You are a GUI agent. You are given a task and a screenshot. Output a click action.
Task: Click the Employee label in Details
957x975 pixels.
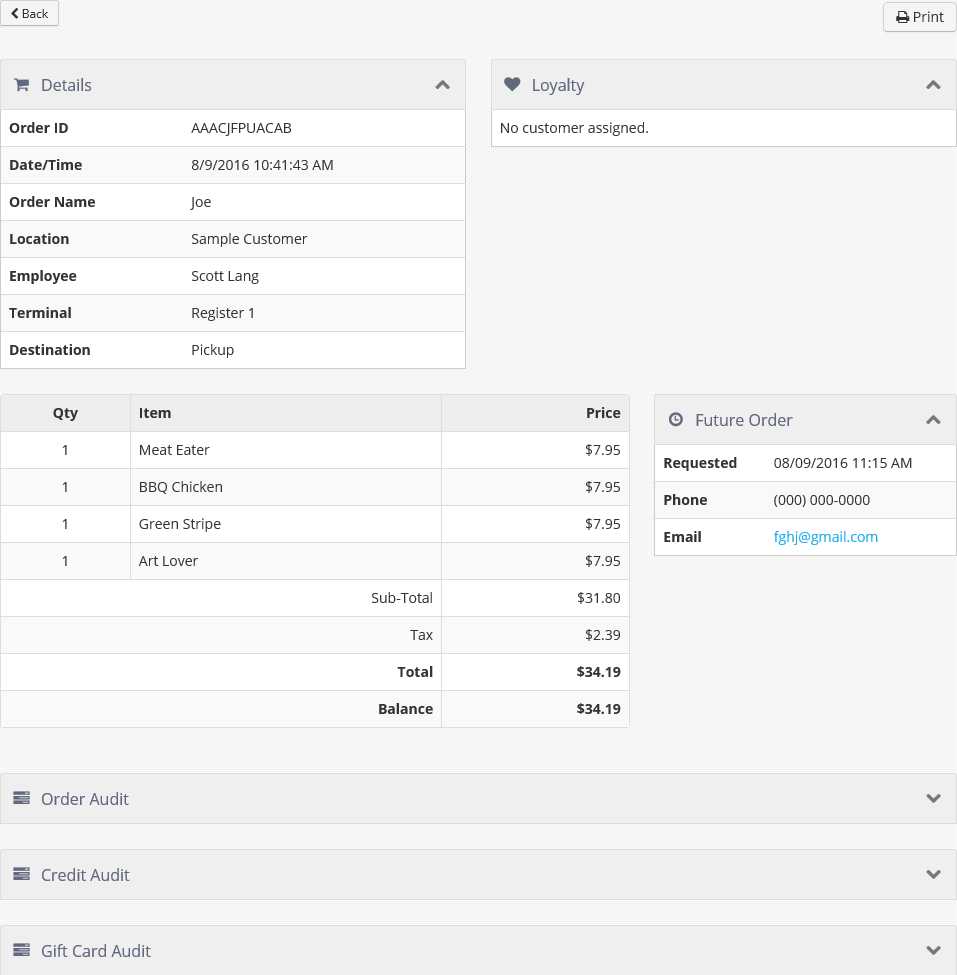(x=43, y=276)
